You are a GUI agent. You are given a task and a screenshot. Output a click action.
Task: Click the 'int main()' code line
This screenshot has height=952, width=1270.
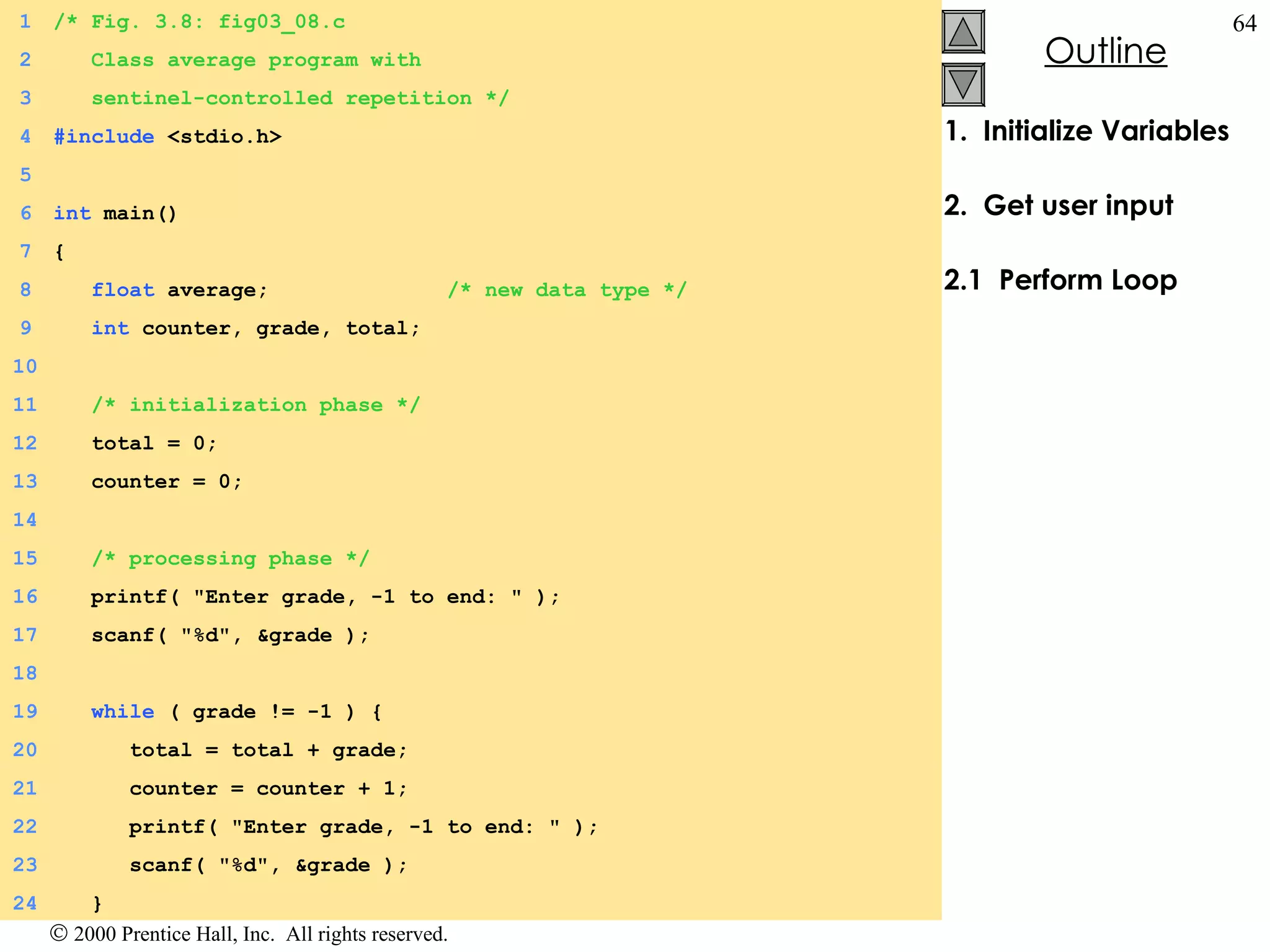[x=115, y=213]
